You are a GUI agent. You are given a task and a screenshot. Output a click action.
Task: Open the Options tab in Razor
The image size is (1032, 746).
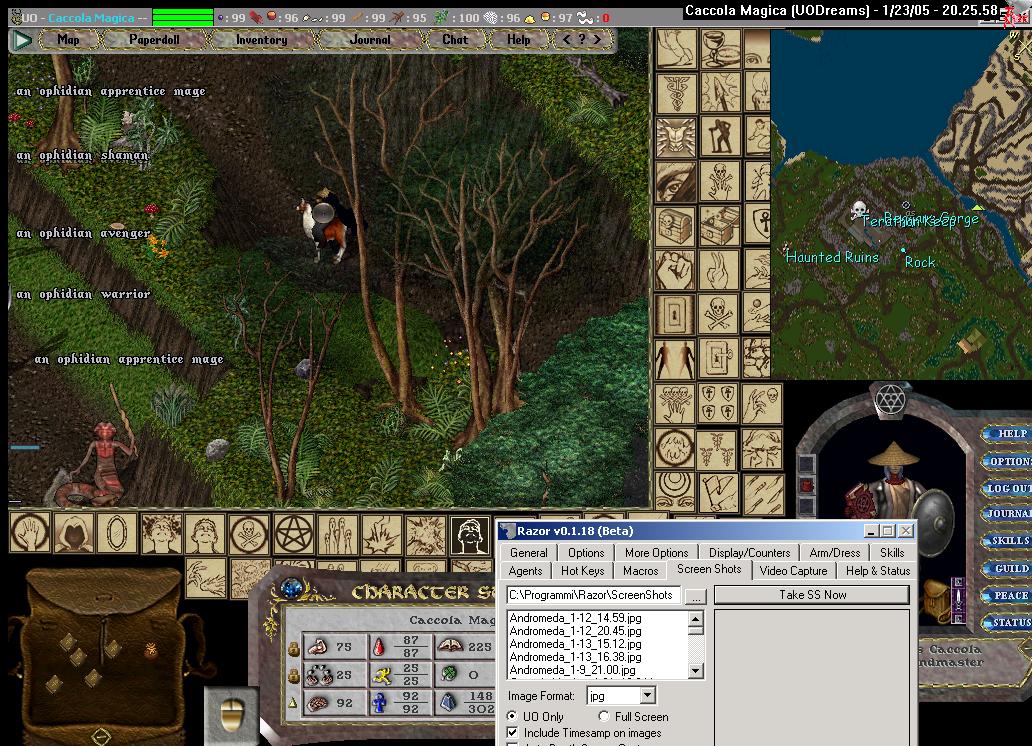pyautogui.click(x=586, y=552)
